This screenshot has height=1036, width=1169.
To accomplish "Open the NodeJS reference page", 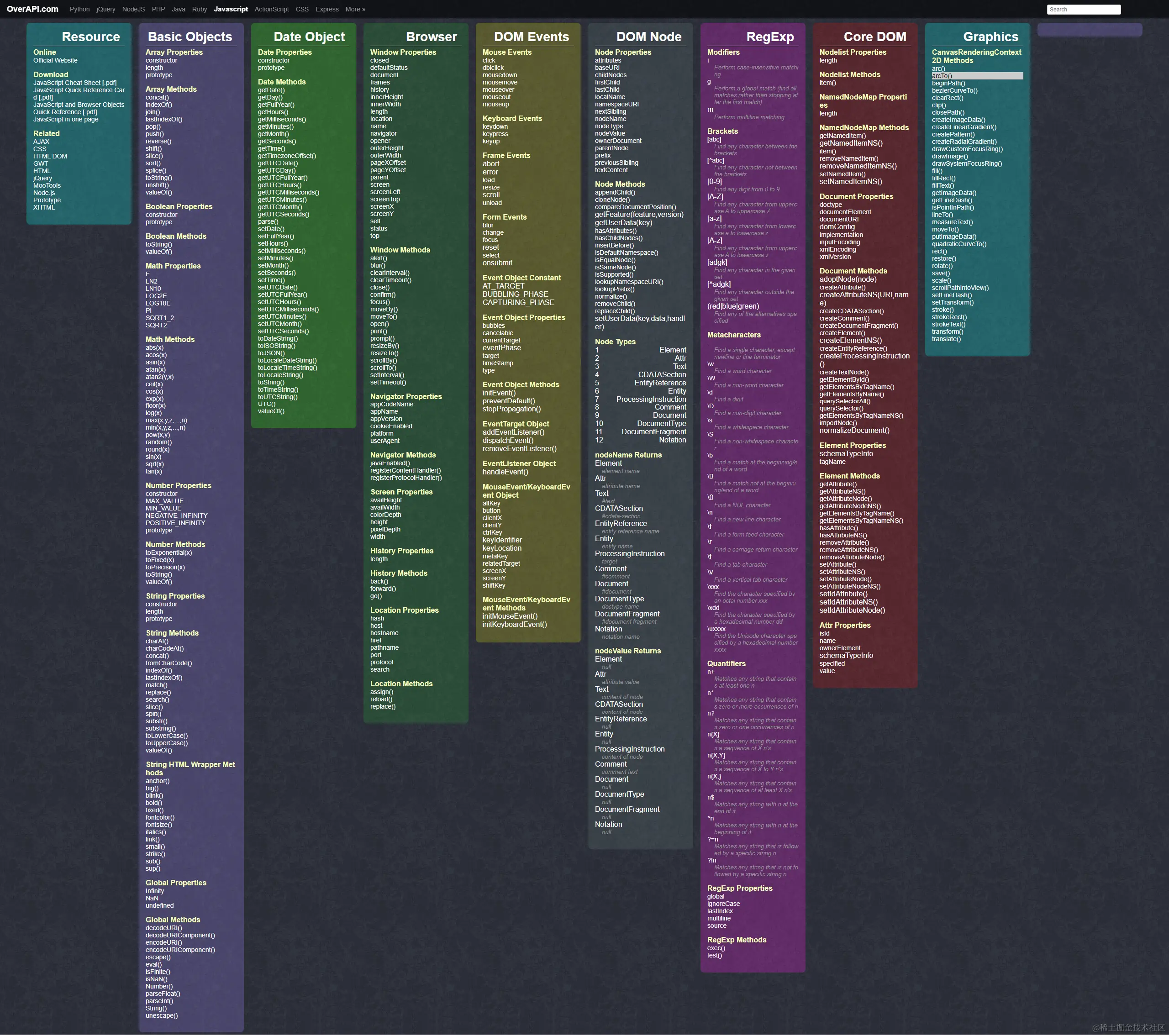I will pos(133,9).
